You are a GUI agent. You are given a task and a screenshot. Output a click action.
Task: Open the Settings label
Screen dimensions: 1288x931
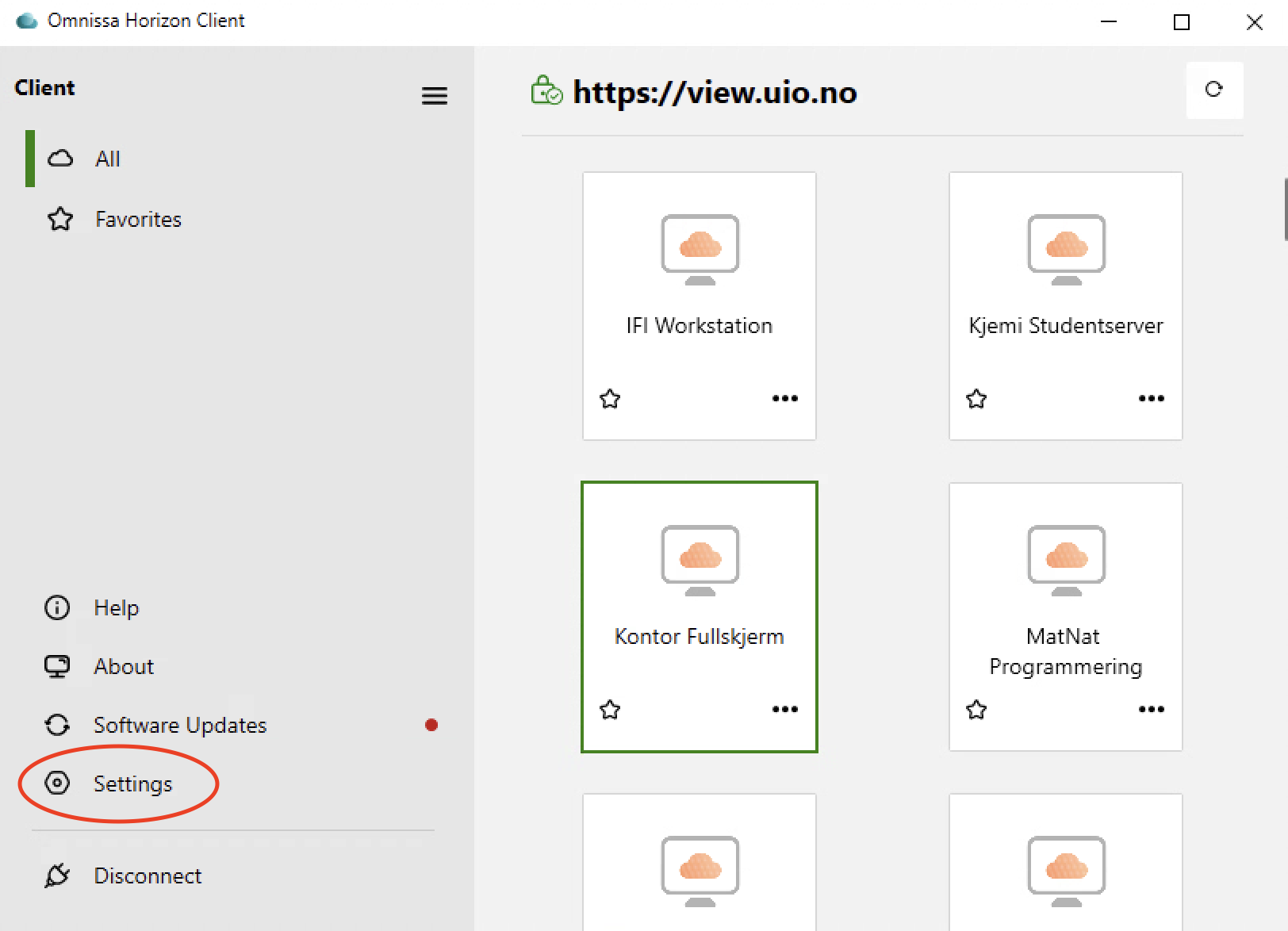tap(133, 784)
